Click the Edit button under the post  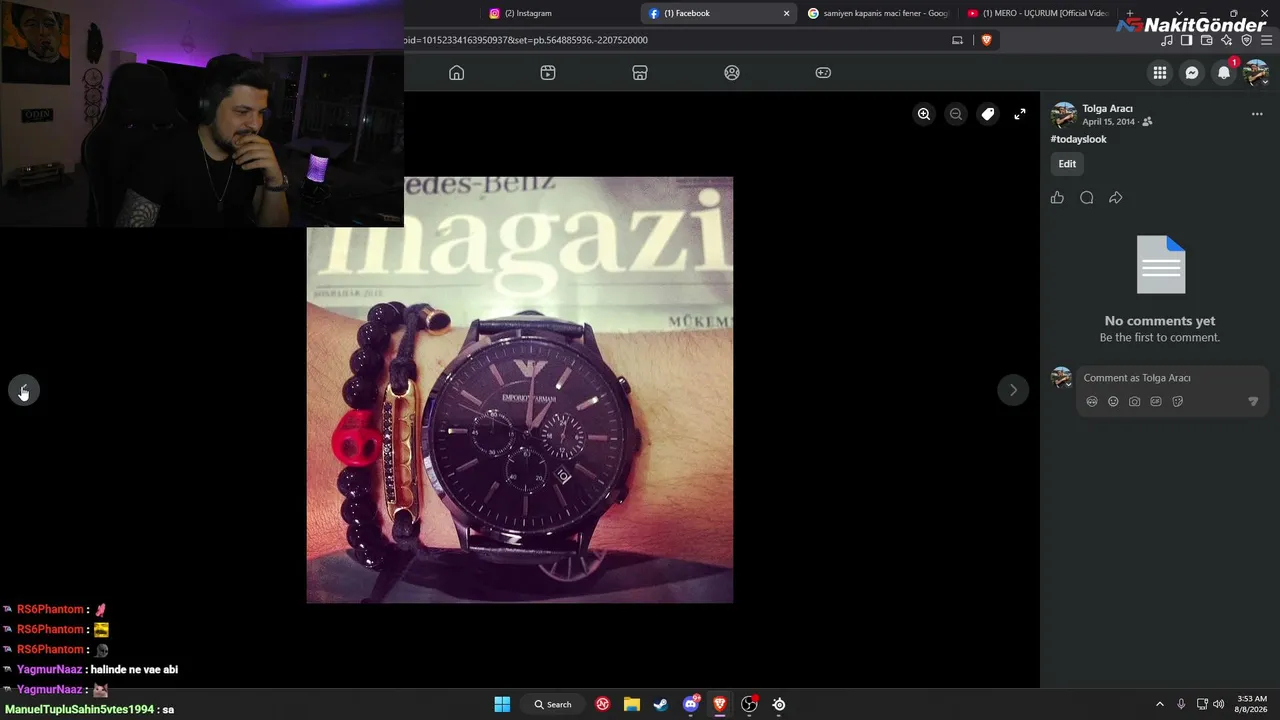pyautogui.click(x=1068, y=164)
